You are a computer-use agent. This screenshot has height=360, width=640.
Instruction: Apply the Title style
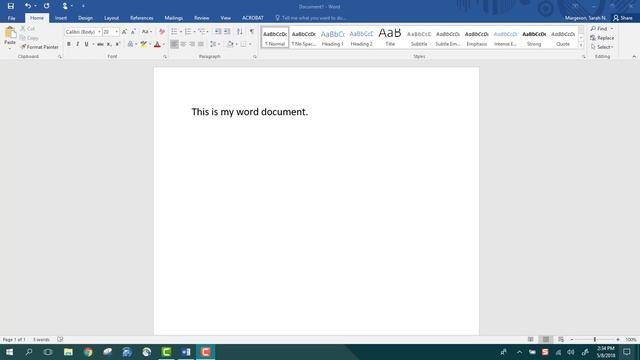click(x=390, y=38)
